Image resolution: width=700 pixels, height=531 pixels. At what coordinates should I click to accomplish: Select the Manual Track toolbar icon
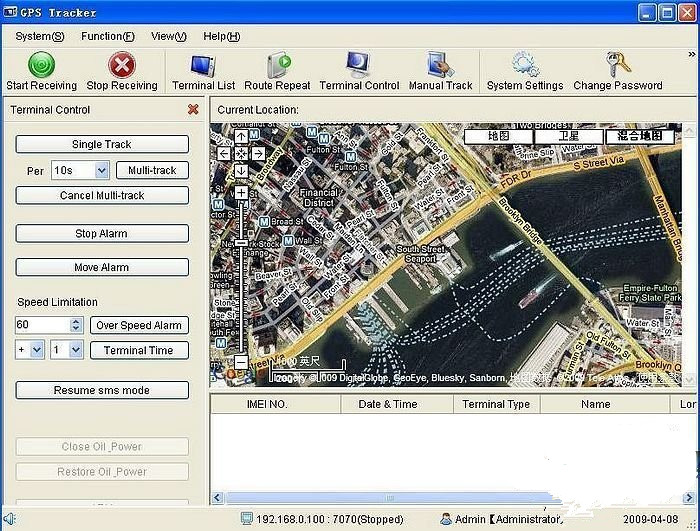pyautogui.click(x=440, y=66)
